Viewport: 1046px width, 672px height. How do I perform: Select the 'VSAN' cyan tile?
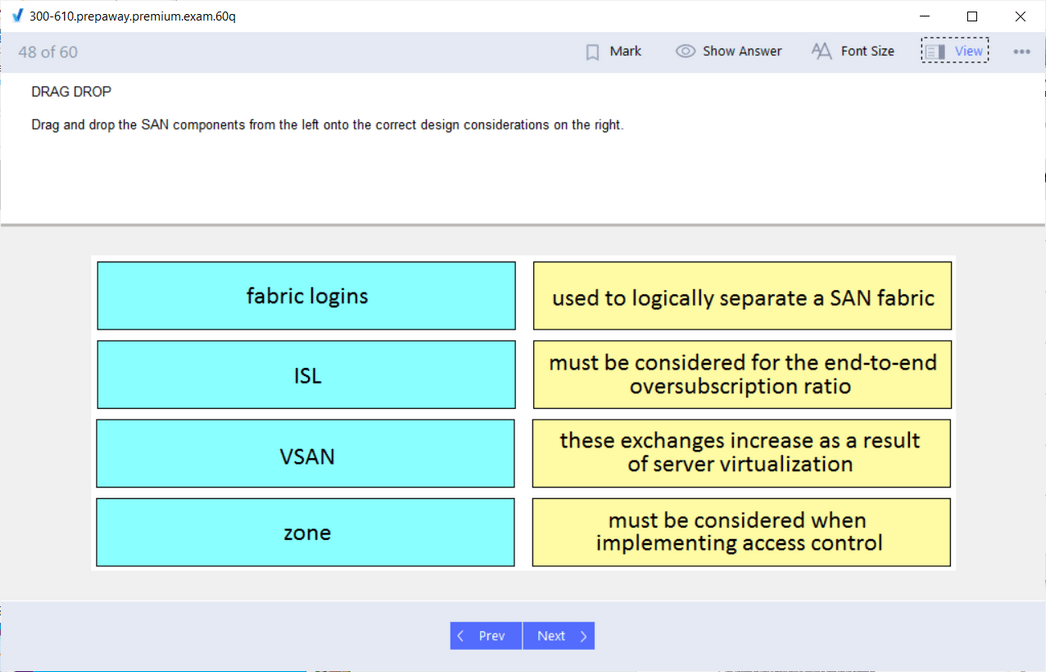point(306,454)
